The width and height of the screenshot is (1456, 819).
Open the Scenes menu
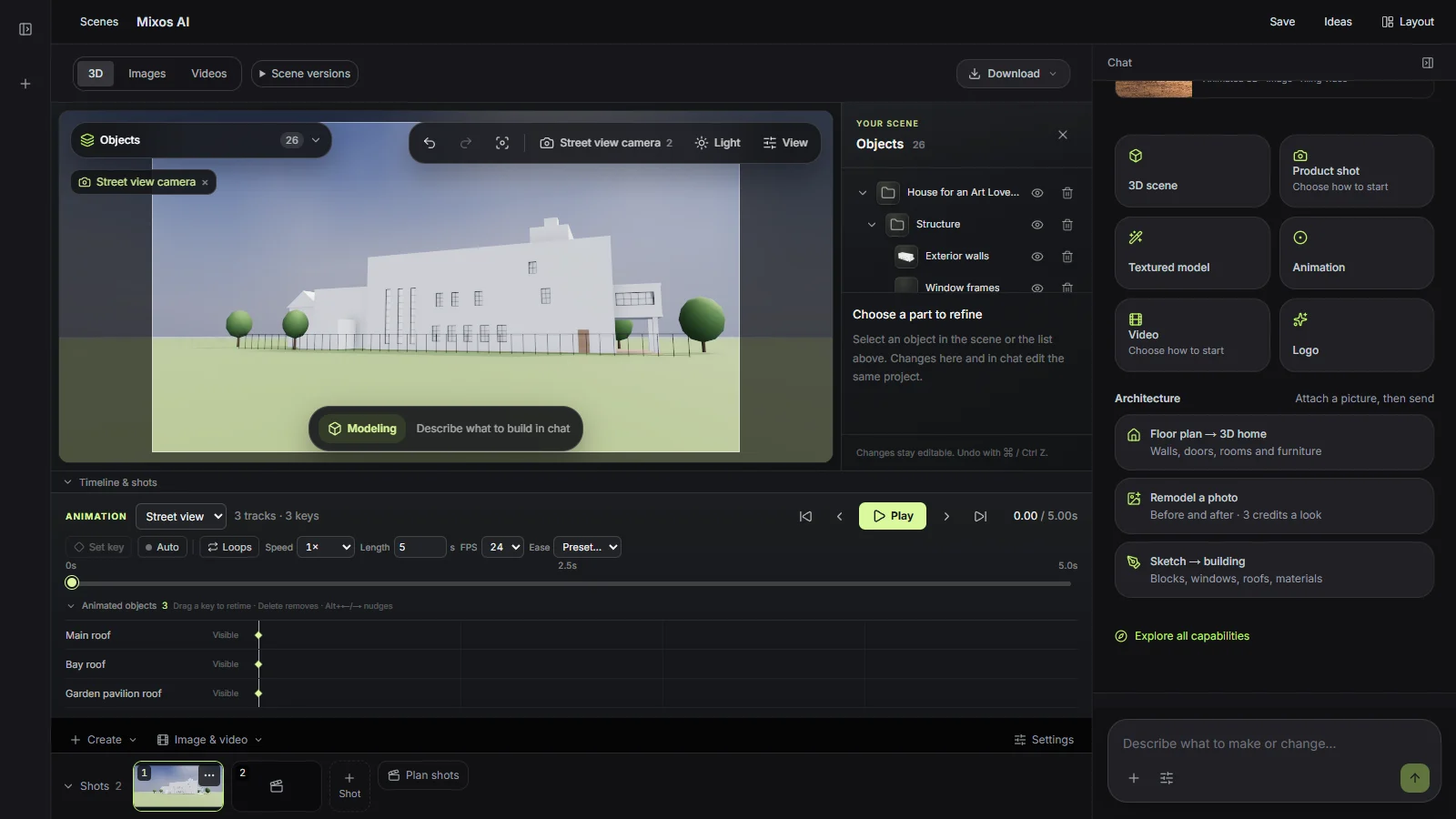[x=99, y=22]
